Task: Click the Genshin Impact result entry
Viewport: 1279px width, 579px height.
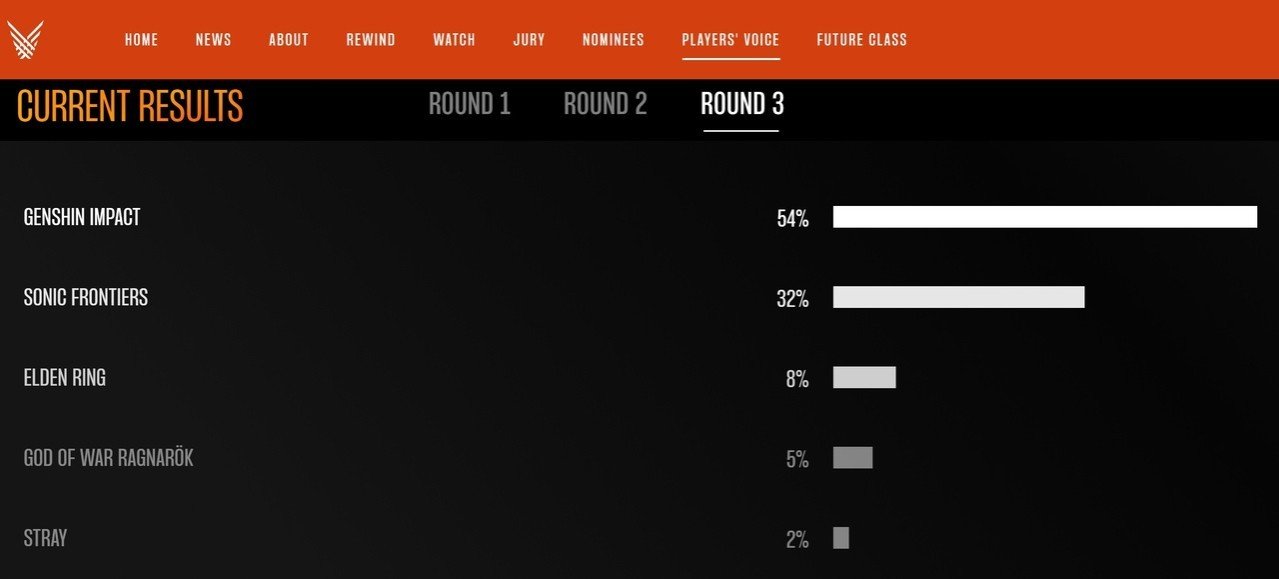Action: pyautogui.click(x=82, y=217)
